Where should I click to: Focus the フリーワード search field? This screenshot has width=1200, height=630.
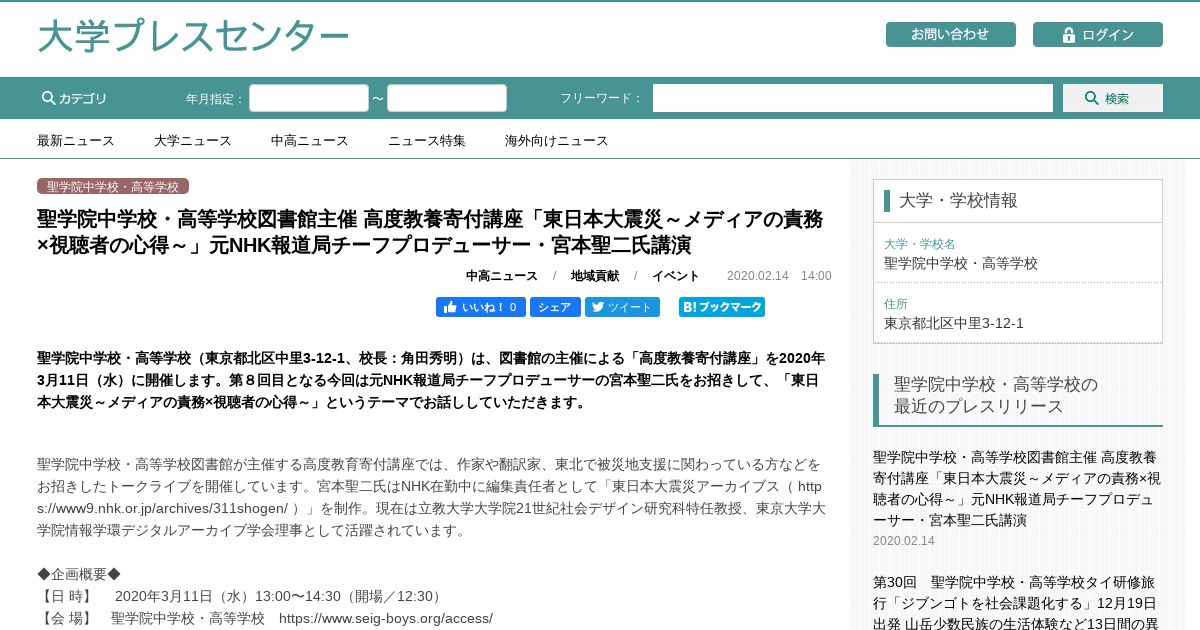click(853, 98)
